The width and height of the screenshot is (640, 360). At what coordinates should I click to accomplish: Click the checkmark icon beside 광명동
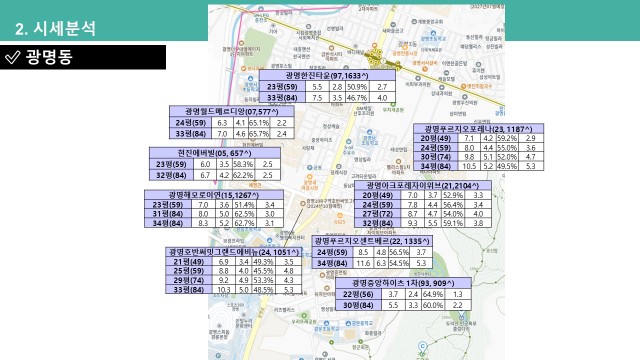coord(13,57)
